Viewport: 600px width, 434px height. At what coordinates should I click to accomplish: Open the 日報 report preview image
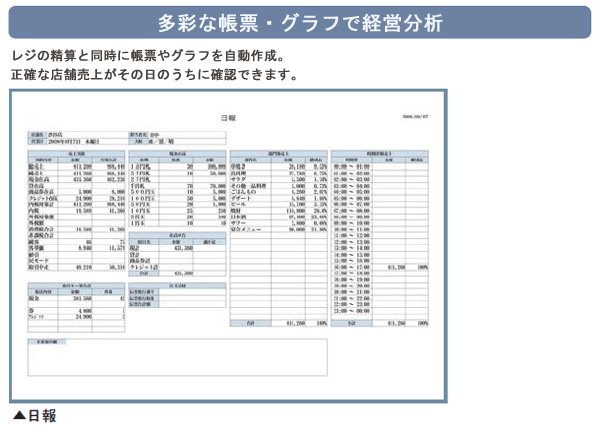click(x=228, y=246)
